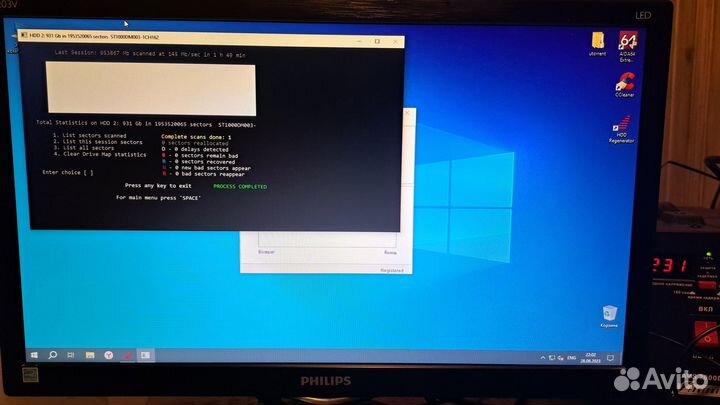Open the AIDA64 Extreme desktop shortcut
Screen dimensions: 720x405
(628, 46)
